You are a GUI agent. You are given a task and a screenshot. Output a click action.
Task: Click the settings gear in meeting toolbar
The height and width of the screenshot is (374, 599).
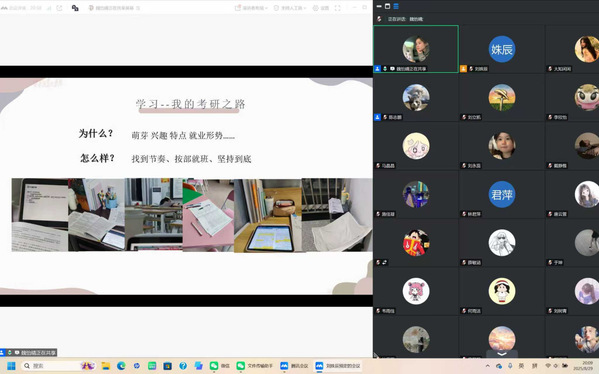pyautogui.click(x=321, y=8)
